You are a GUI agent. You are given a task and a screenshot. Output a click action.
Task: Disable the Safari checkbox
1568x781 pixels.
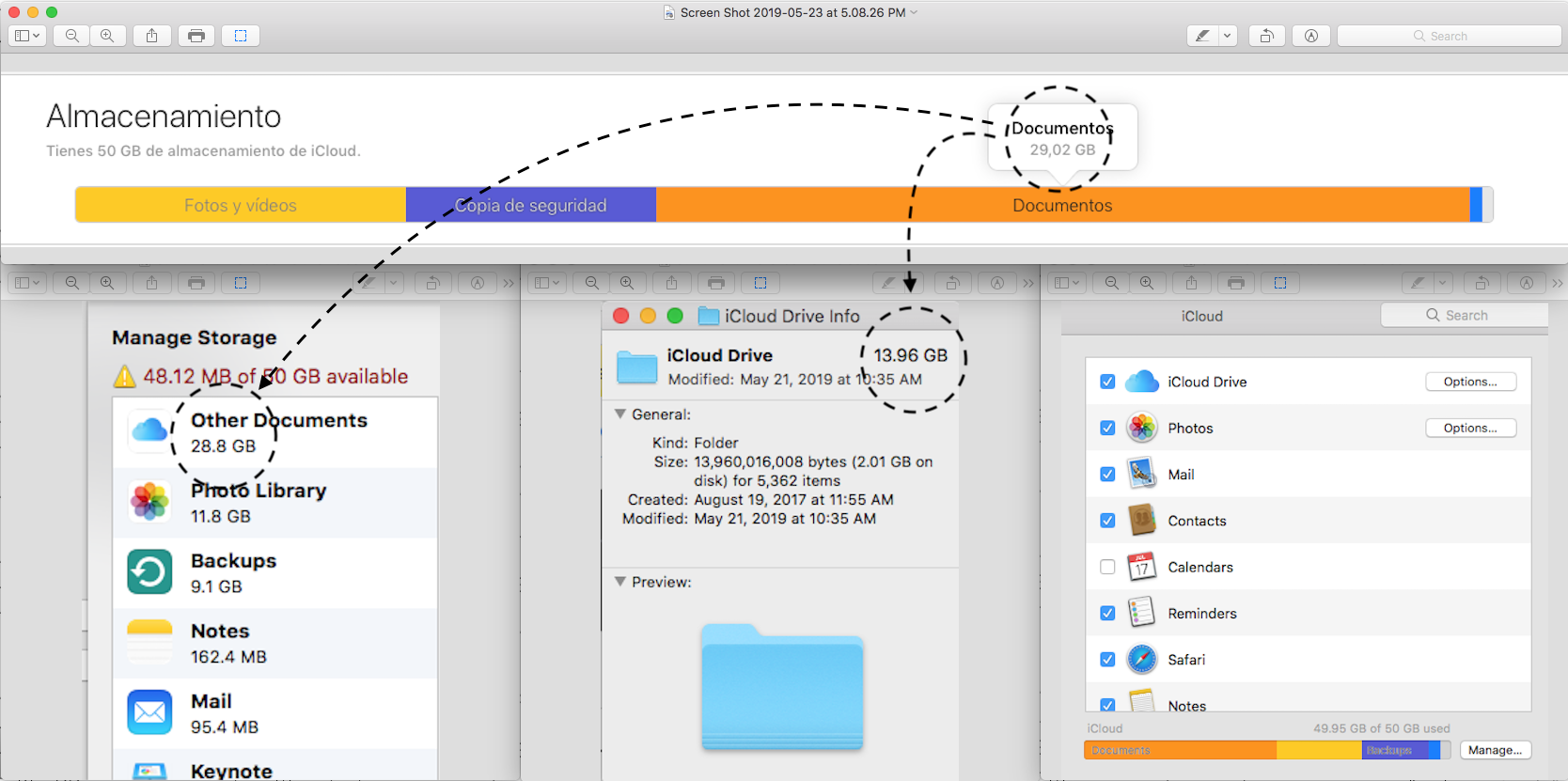(x=1107, y=660)
